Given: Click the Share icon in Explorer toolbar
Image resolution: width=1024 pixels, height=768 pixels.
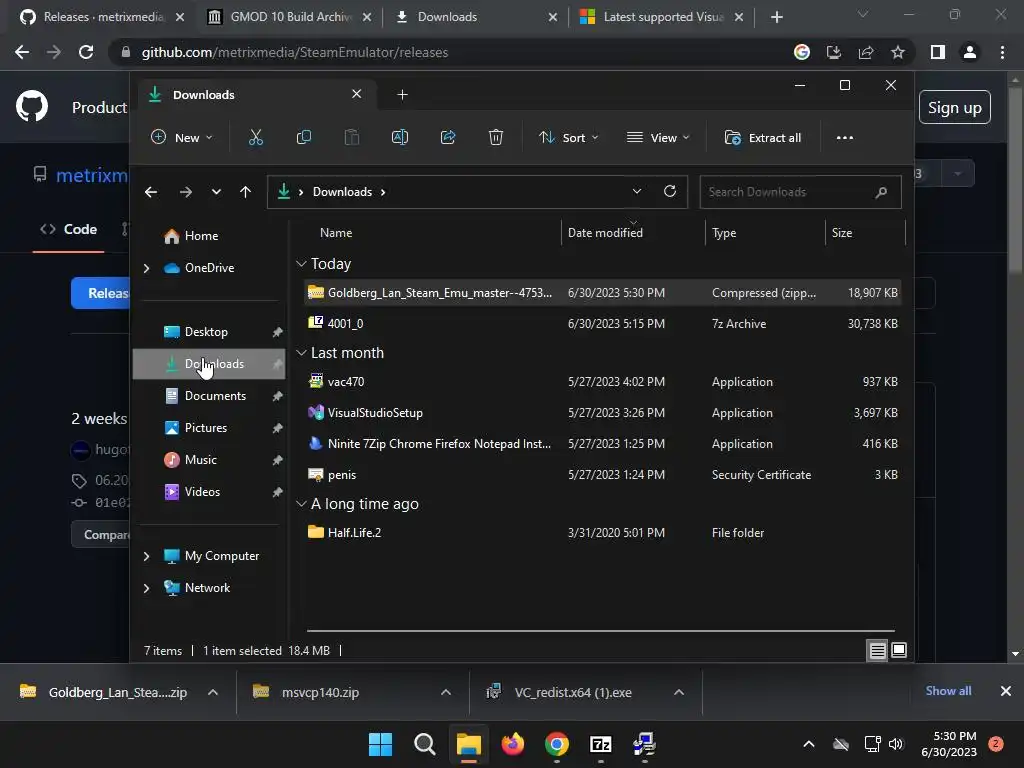Looking at the screenshot, I should click(448, 138).
